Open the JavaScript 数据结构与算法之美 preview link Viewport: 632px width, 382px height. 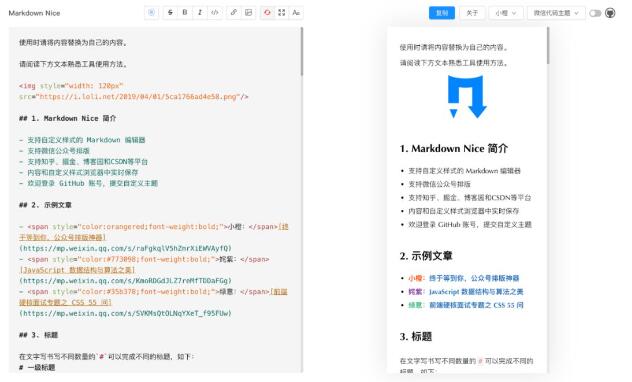point(476,291)
